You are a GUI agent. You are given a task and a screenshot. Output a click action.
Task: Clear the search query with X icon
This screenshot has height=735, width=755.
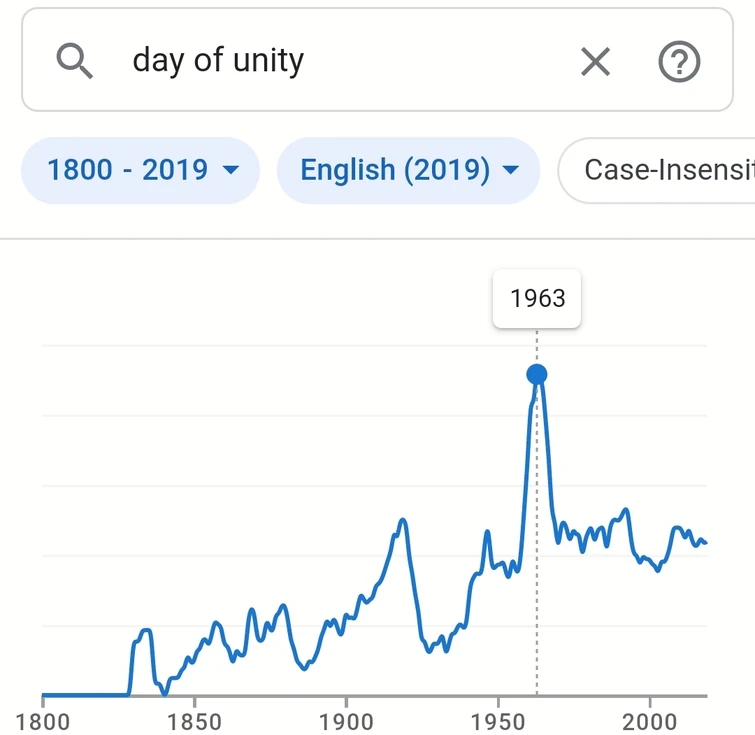click(595, 62)
